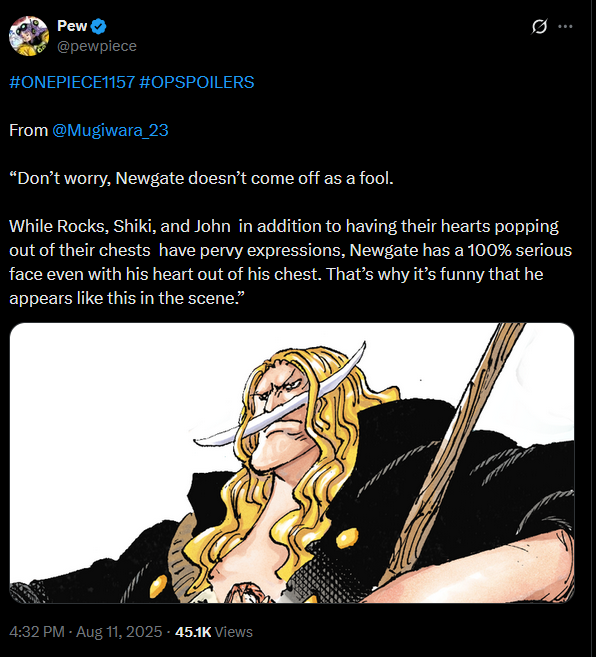The height and width of the screenshot is (657, 596).
Task: Click the 45.1K view count number
Action: (x=193, y=632)
